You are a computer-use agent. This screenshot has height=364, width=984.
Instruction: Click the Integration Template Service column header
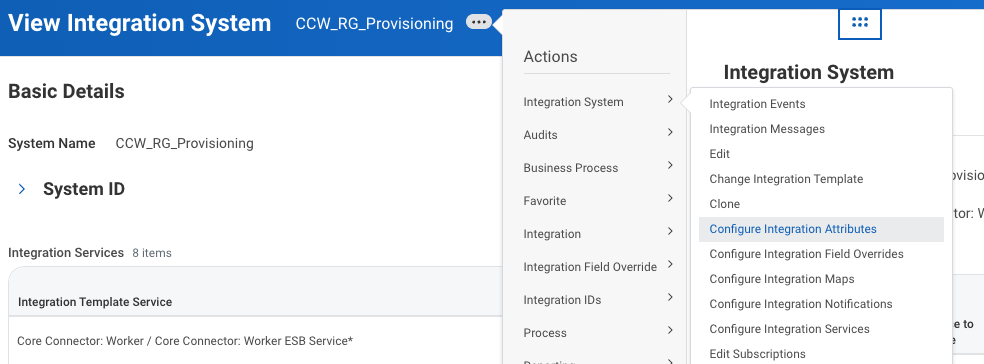click(x=95, y=302)
